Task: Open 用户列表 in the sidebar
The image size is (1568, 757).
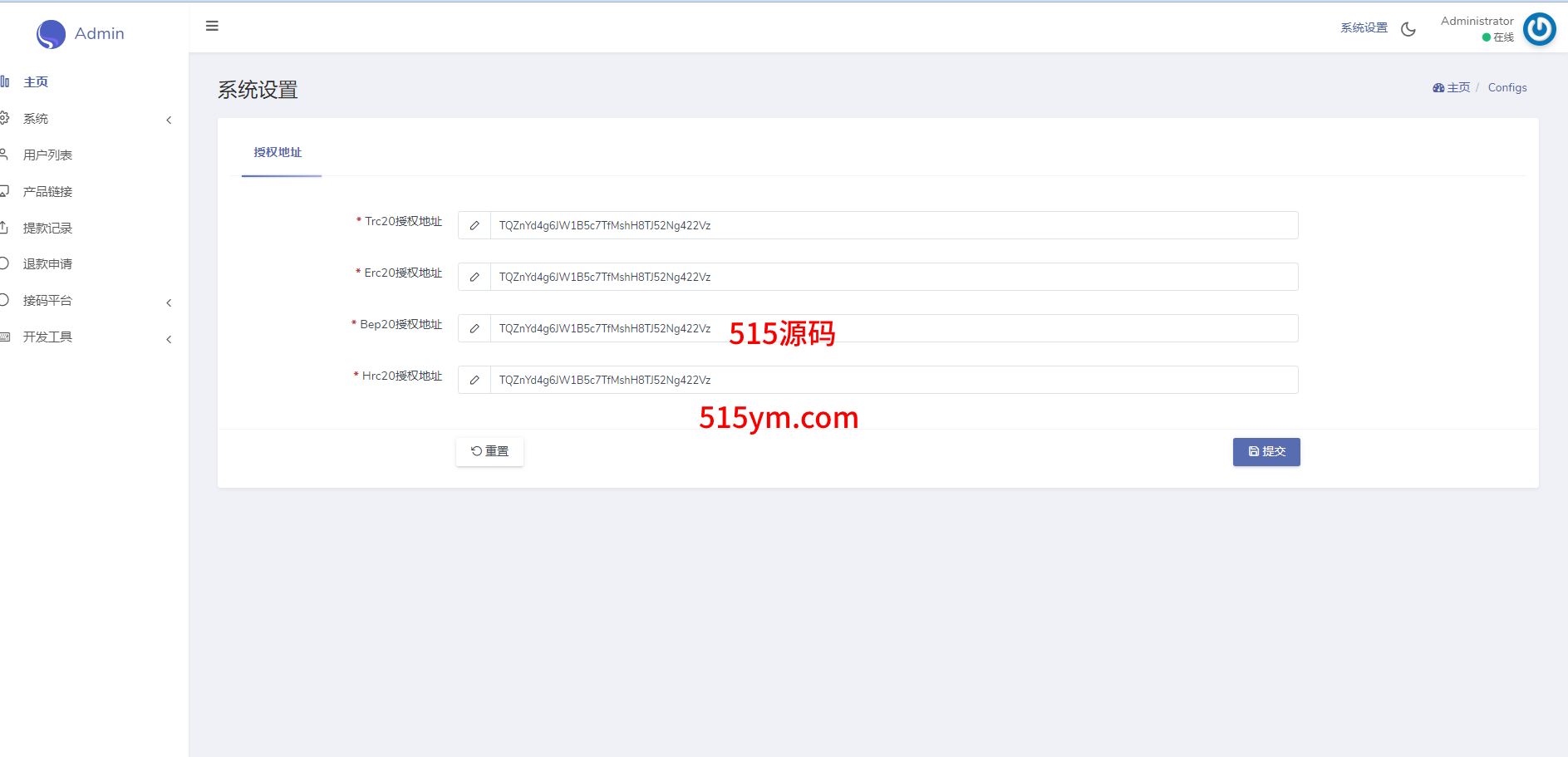Action: 47,155
